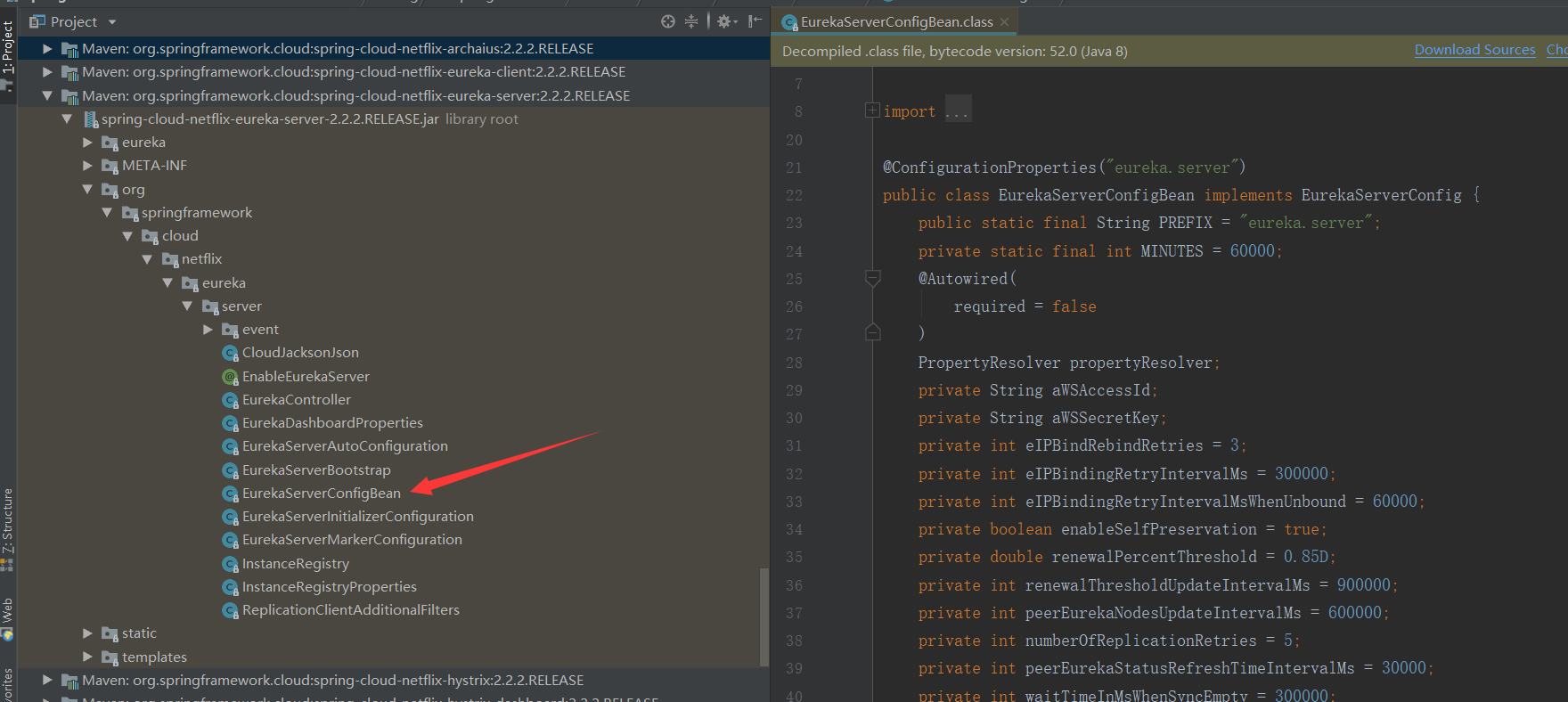1568x702 pixels.
Task: Collapse the @Autowired annotation fold marker
Action: (x=873, y=278)
